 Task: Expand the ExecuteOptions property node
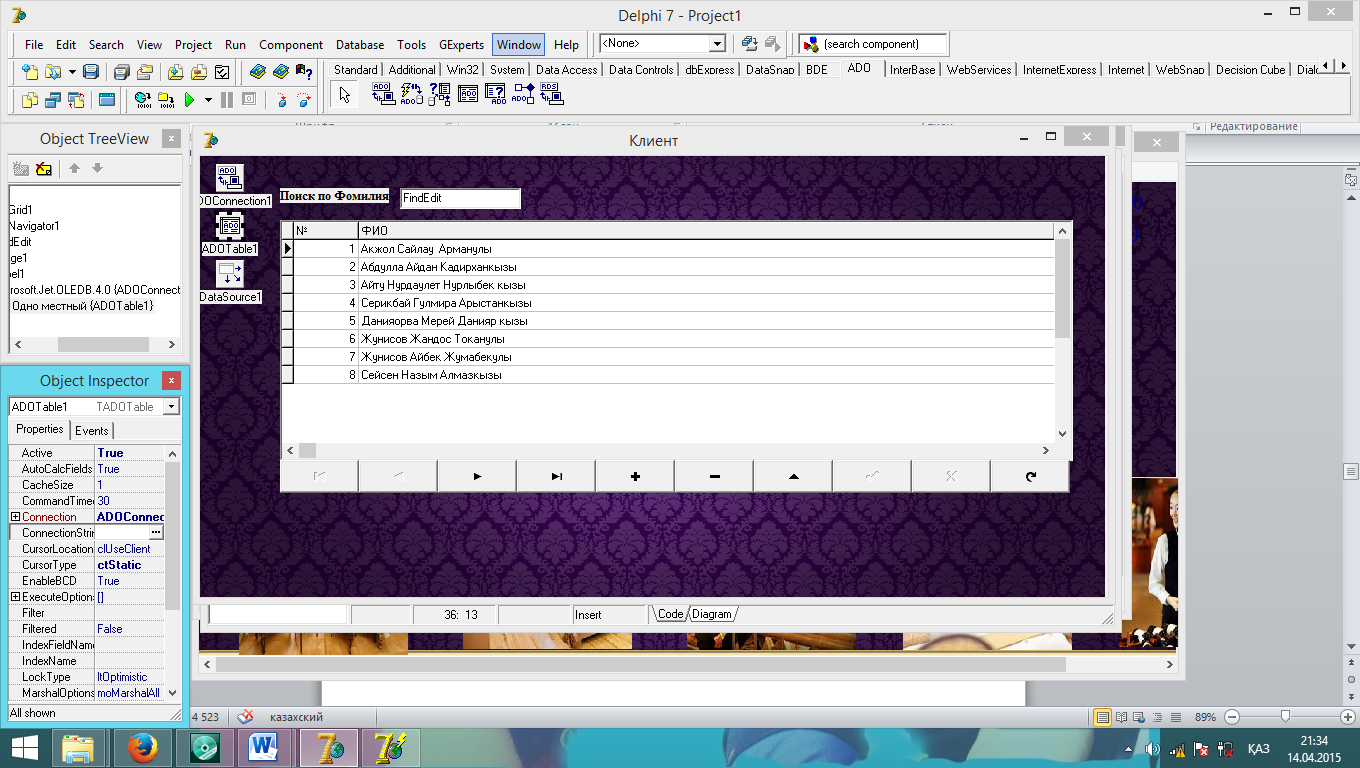click(15, 597)
